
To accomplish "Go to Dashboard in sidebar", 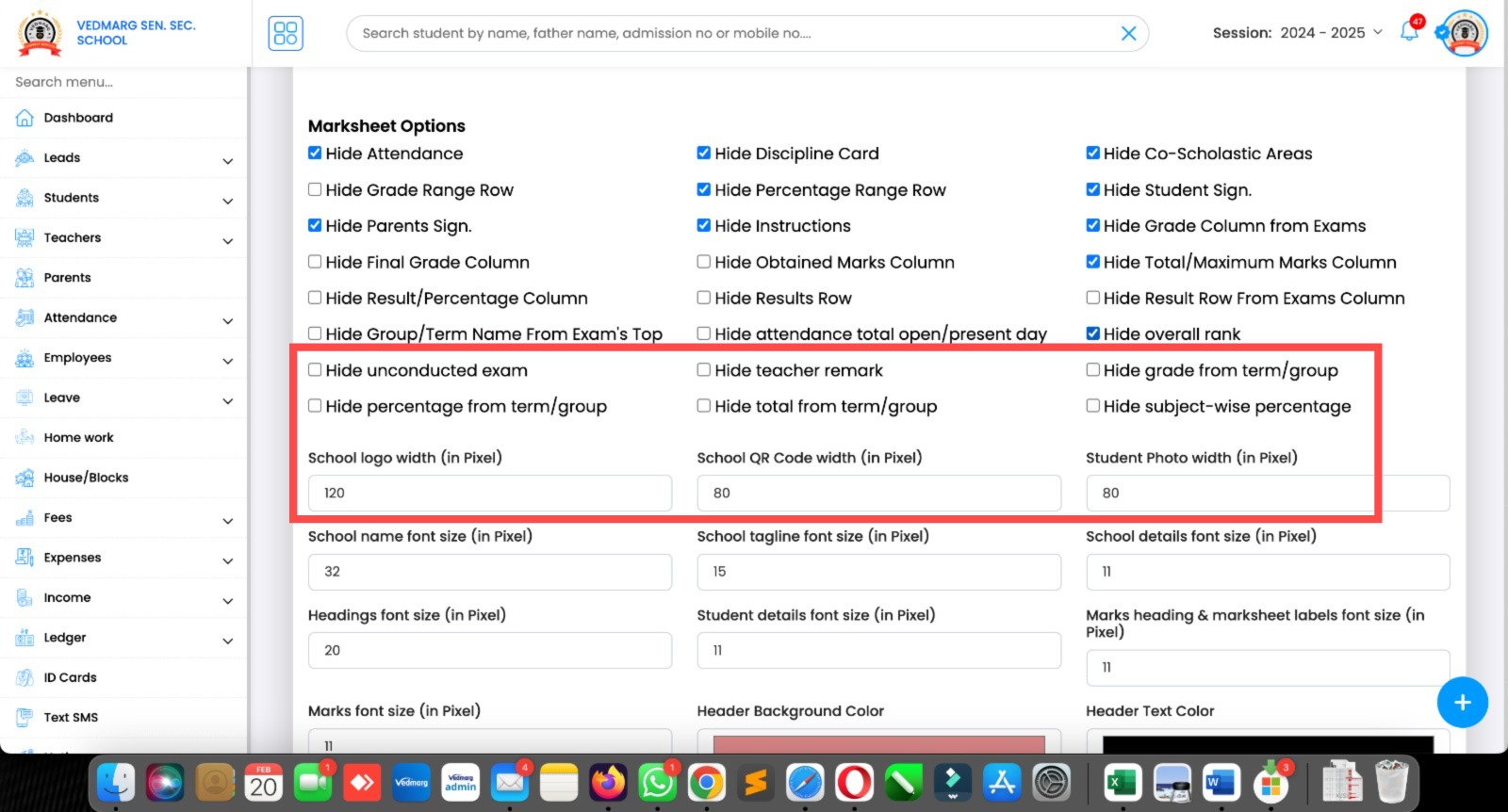I will [78, 118].
